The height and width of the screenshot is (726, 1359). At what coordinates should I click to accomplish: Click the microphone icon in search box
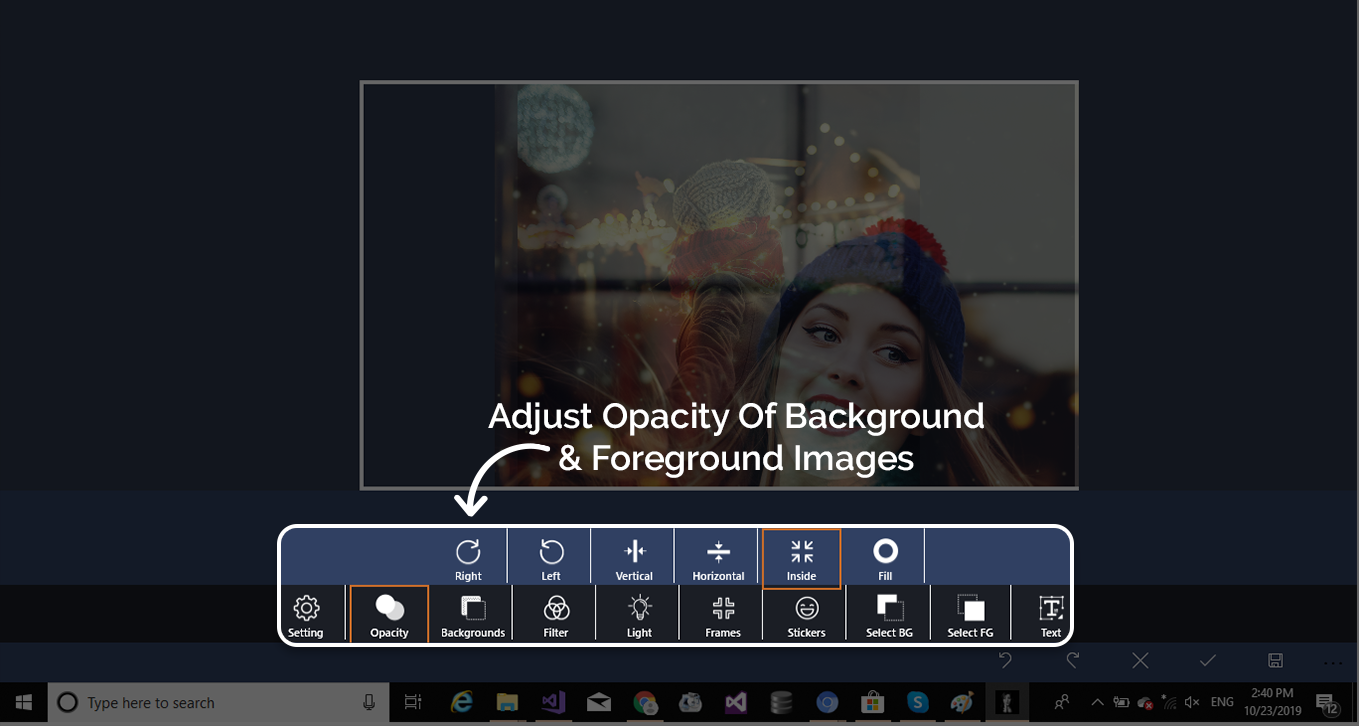[x=369, y=703]
